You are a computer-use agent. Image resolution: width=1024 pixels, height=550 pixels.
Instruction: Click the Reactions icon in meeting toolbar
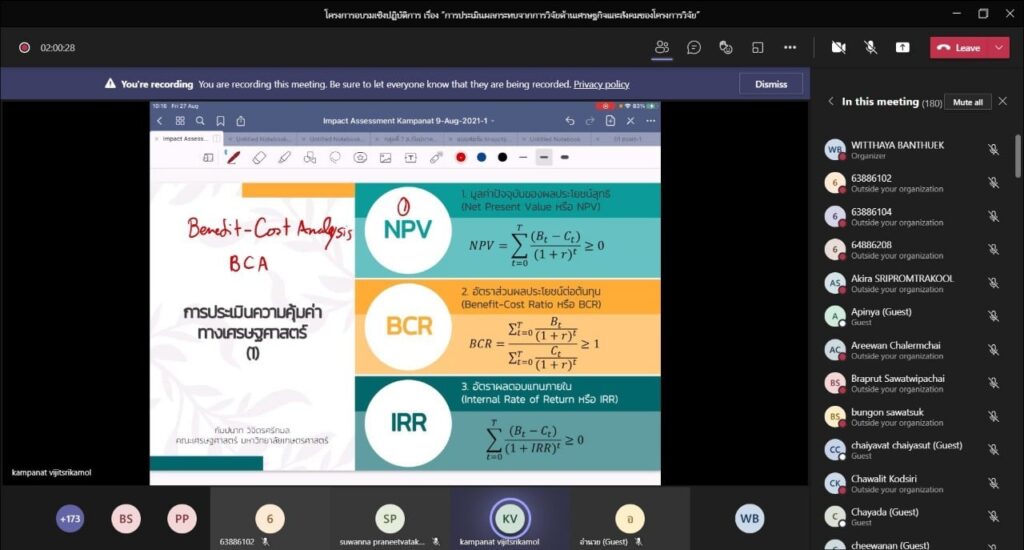(x=726, y=47)
